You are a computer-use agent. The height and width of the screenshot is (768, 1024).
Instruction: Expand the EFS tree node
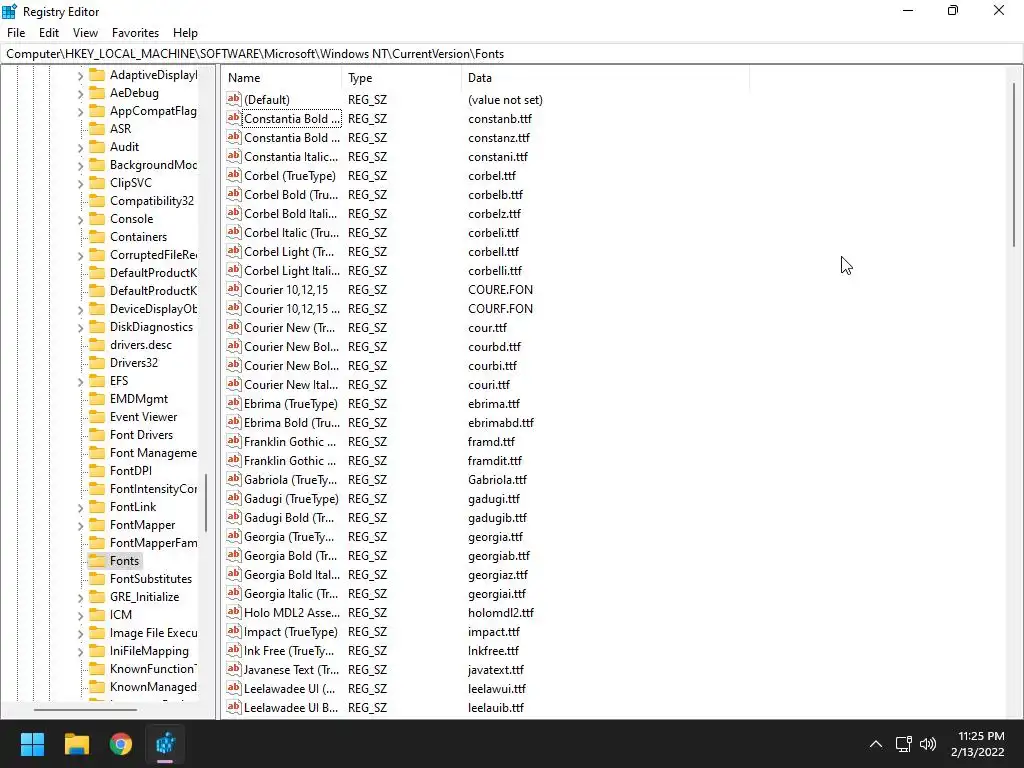click(x=80, y=381)
